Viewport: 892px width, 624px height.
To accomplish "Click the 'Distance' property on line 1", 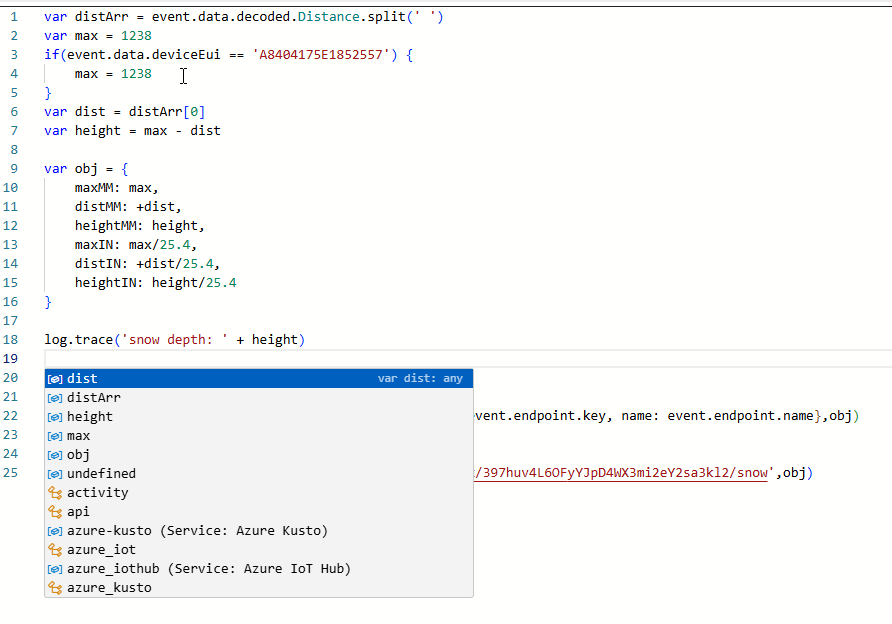I will coord(329,17).
